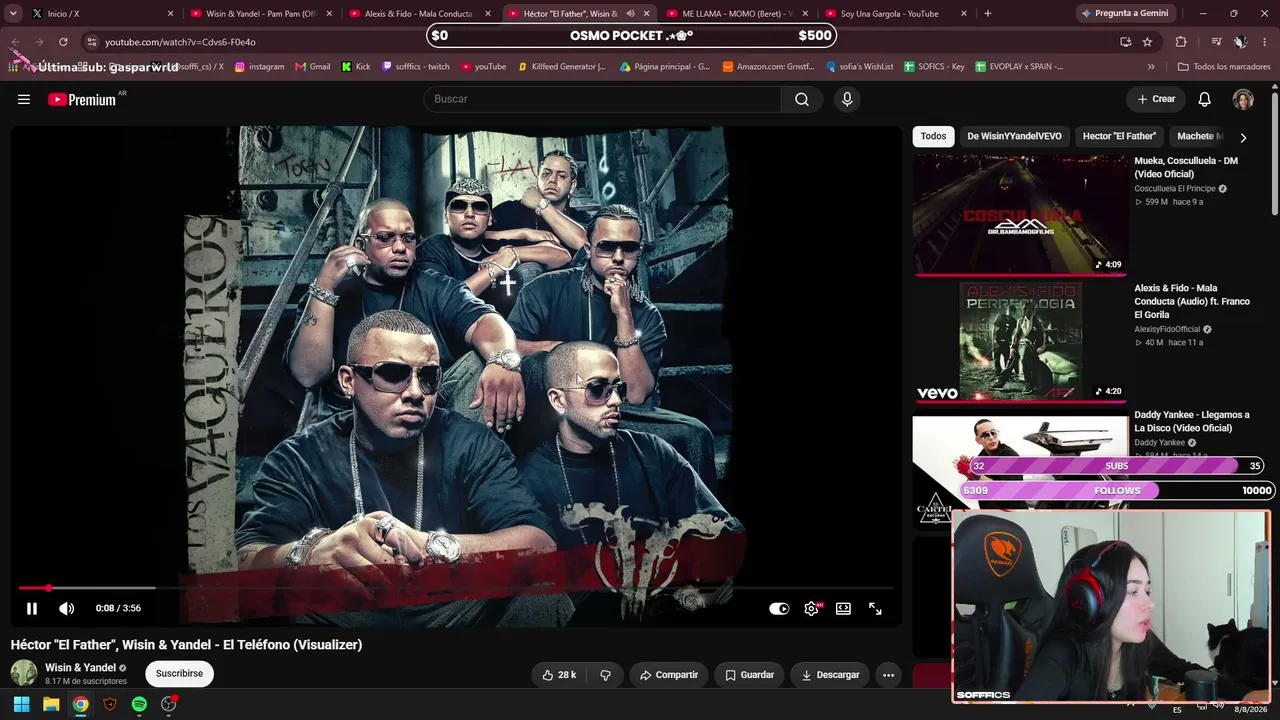Screen dimensions: 1280x720
Task: Open YouTube notifications bell
Action: (1205, 99)
